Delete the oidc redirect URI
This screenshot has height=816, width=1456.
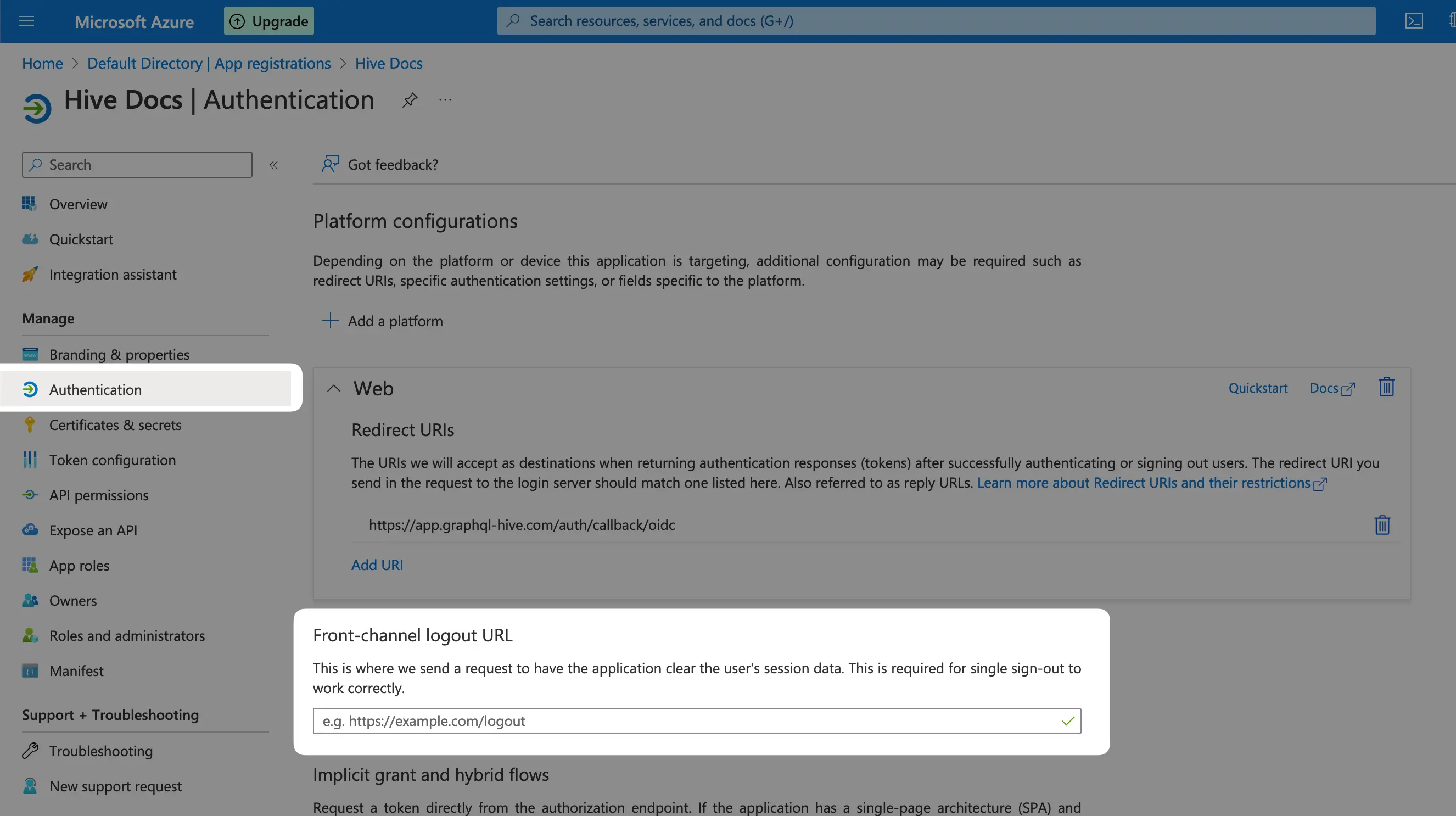pyautogui.click(x=1381, y=524)
